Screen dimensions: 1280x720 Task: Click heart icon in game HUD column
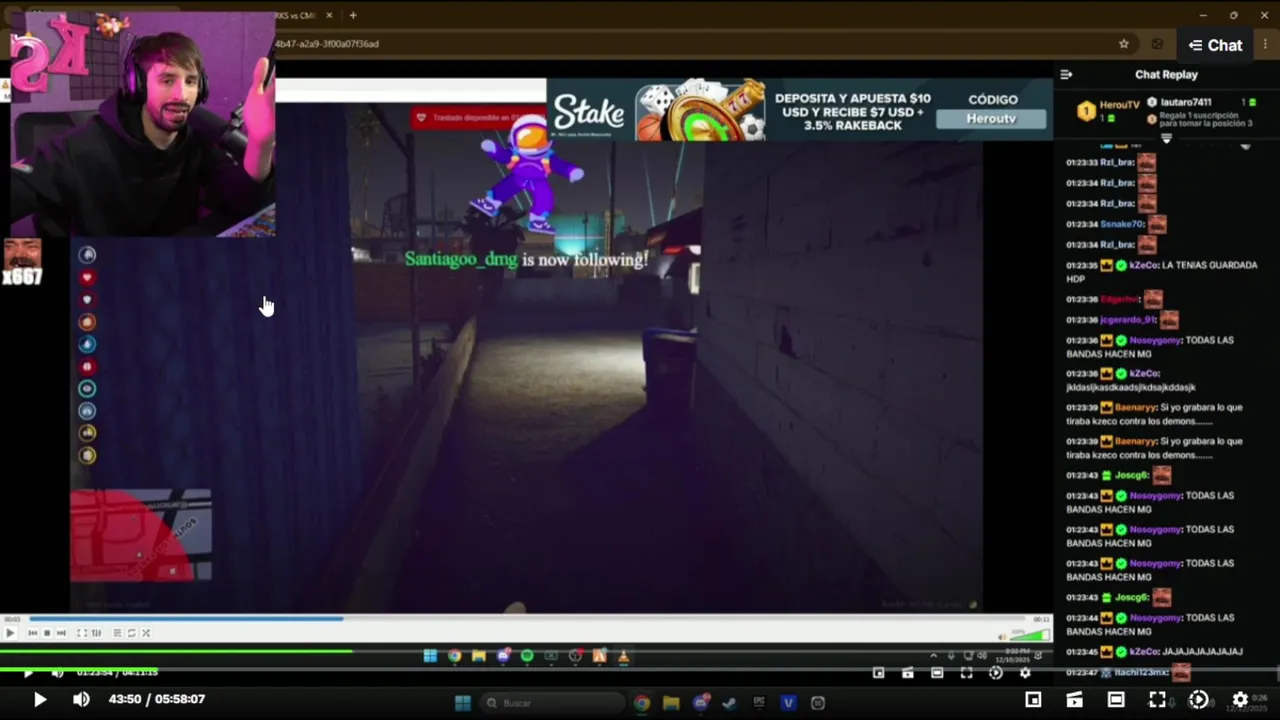coord(87,277)
